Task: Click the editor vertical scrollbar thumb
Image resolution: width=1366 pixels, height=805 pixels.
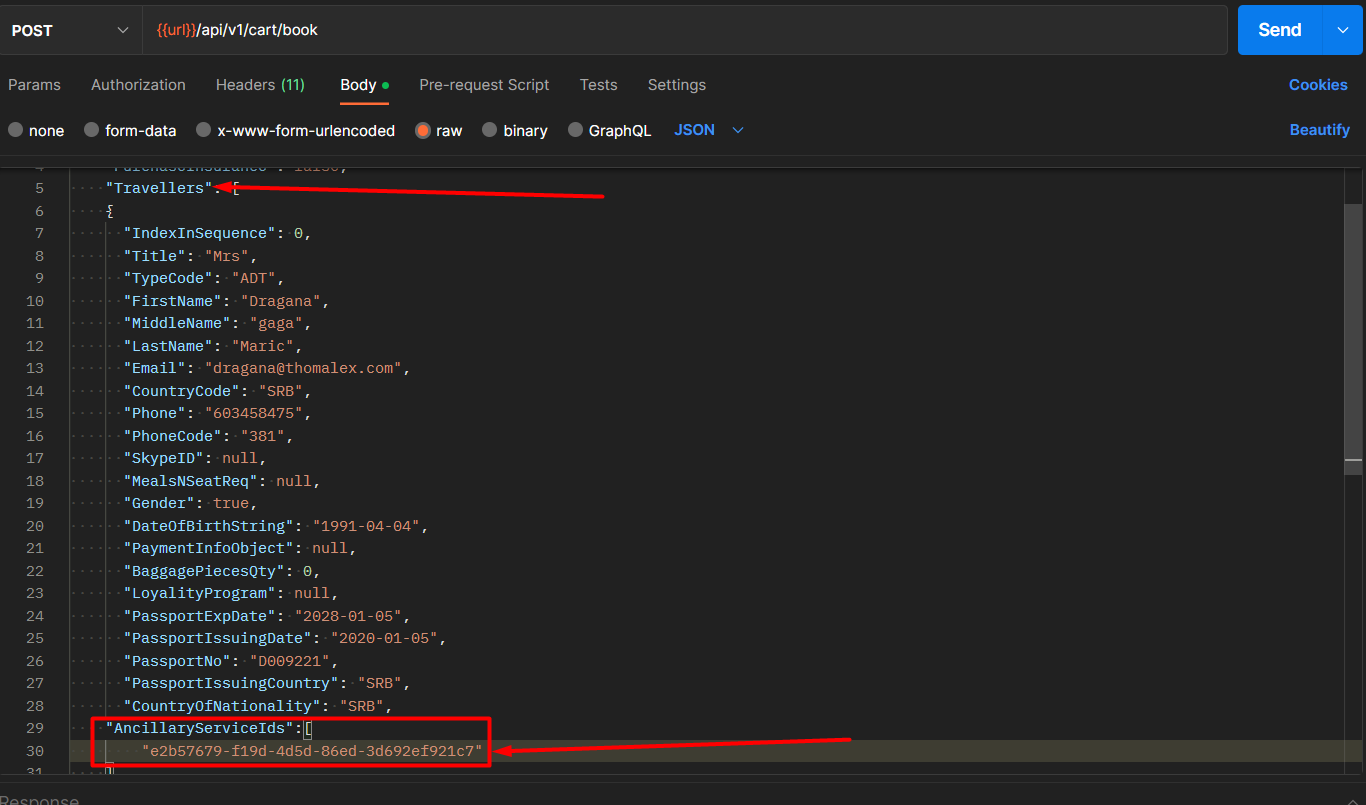Action: (1353, 338)
